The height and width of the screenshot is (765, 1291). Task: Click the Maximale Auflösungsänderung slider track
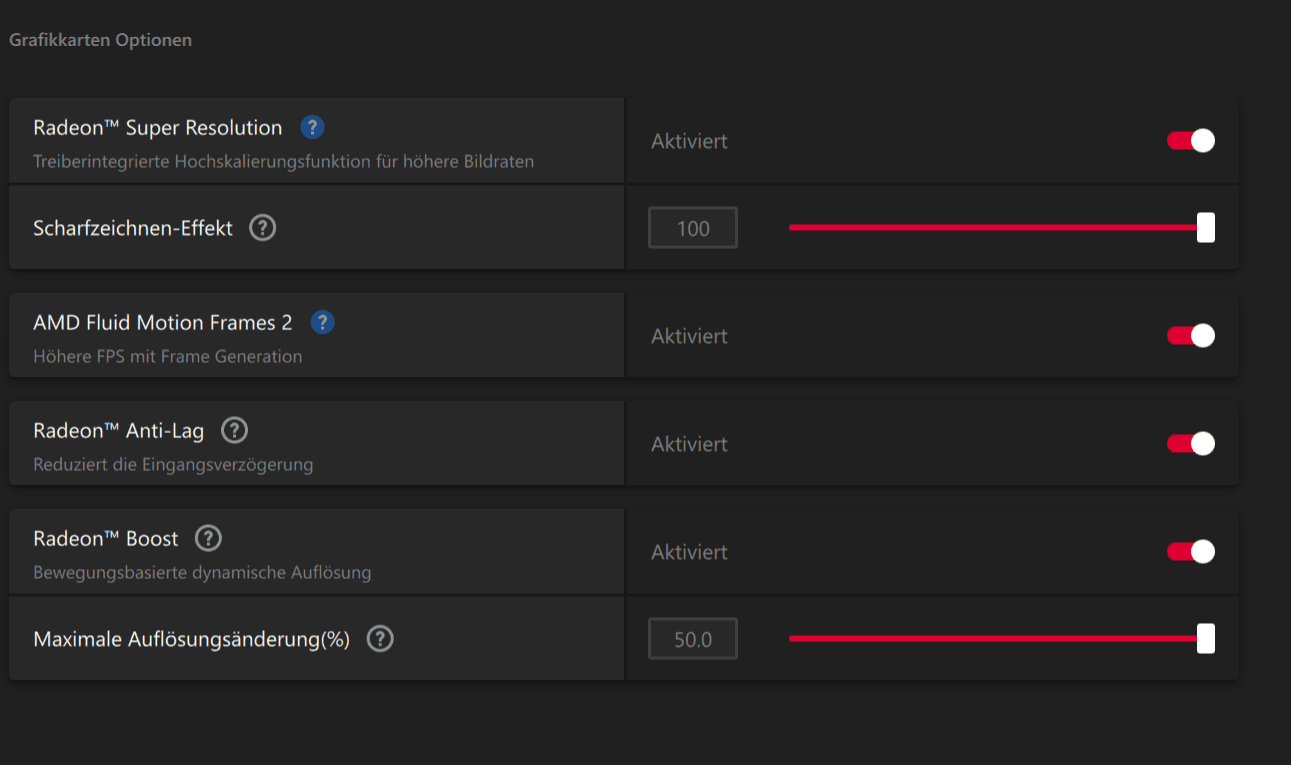[1001, 638]
